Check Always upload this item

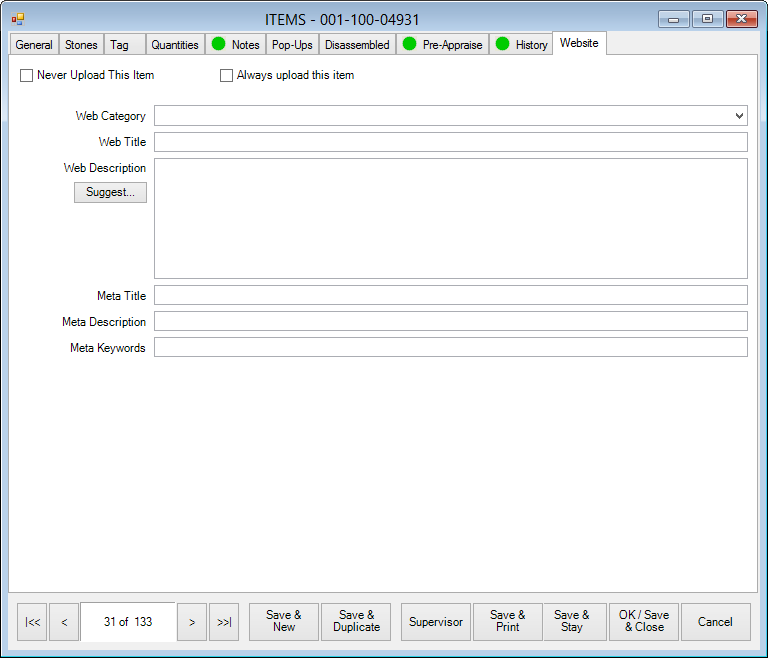pos(226,75)
